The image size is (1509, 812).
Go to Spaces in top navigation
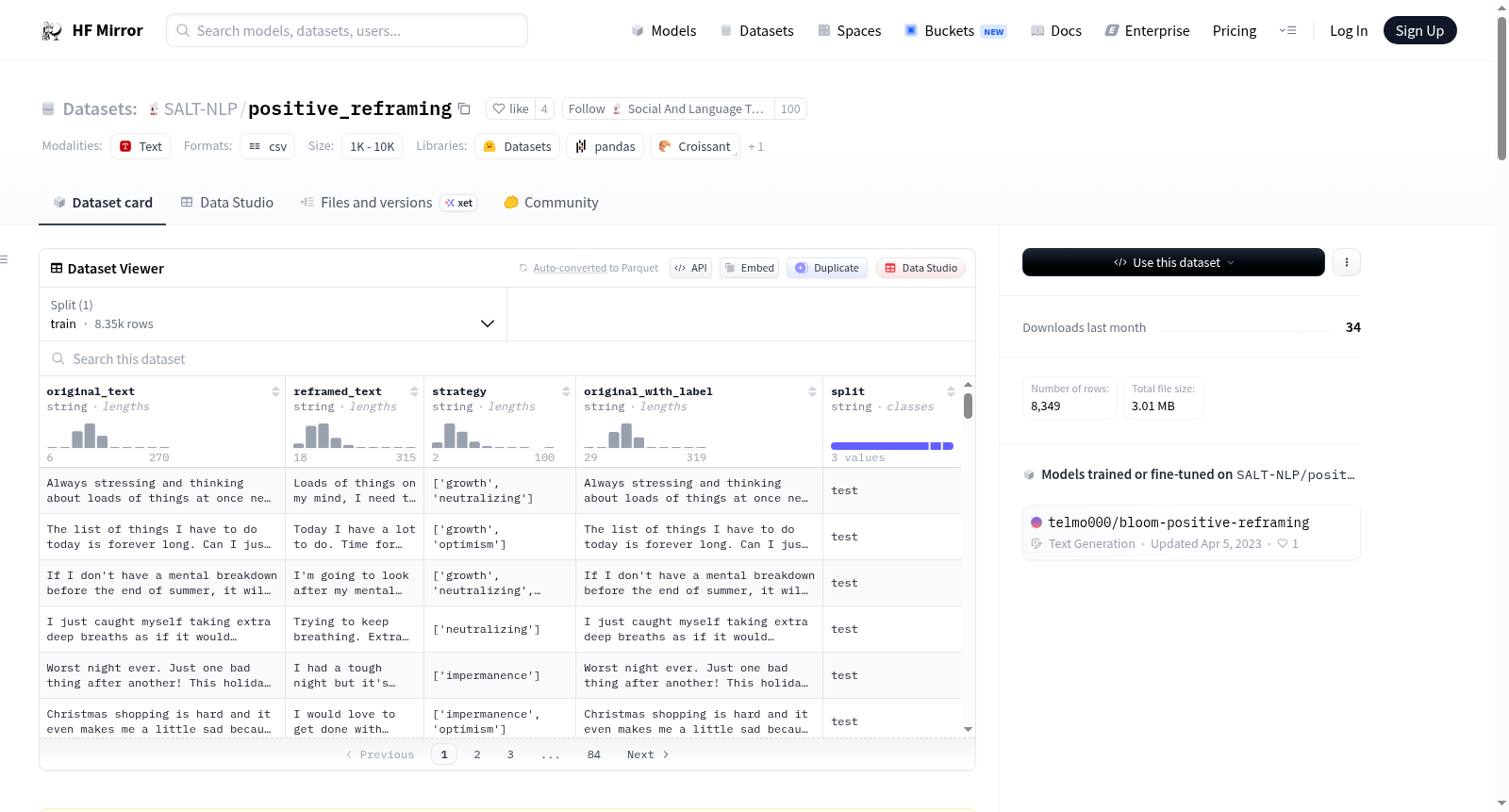(849, 31)
